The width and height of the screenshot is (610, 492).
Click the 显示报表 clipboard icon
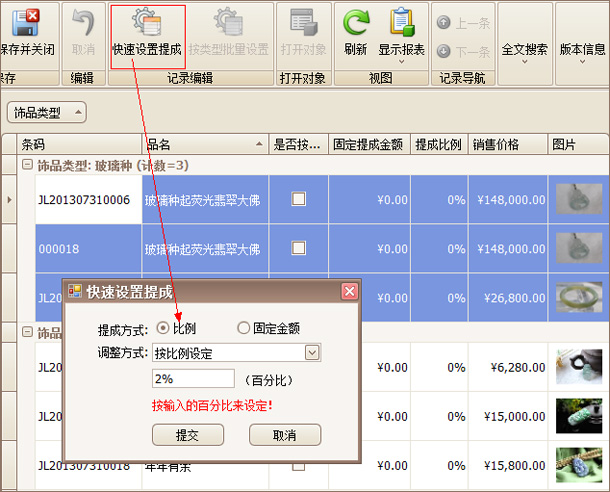pos(402,23)
